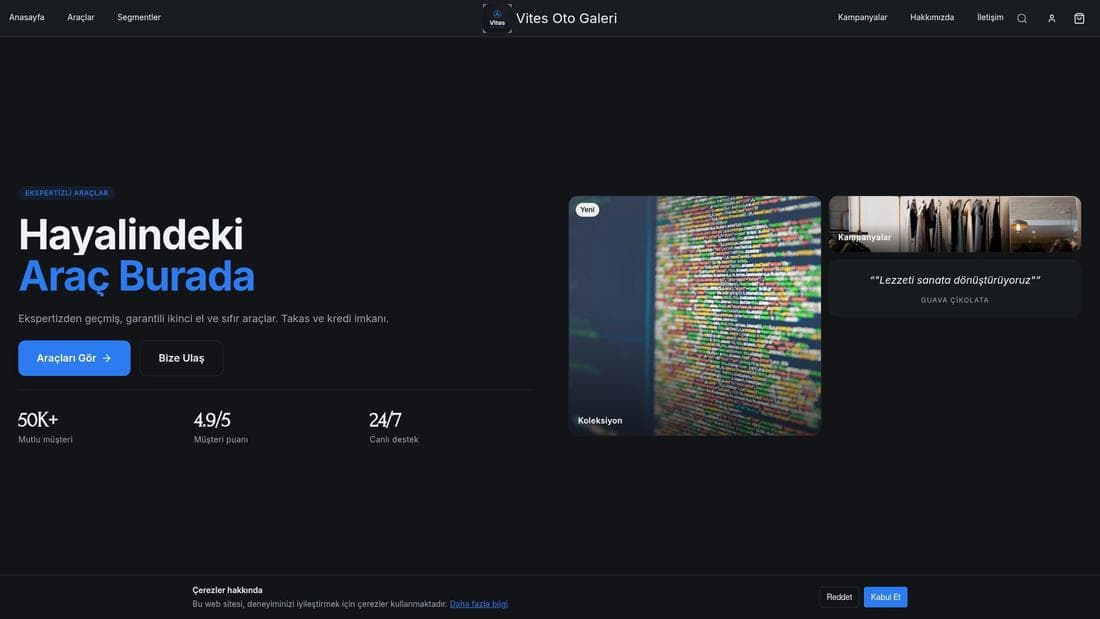Screen dimensions: 1100x619
Task: Click the Yeni badge on Koleksiyon card
Action: click(x=587, y=209)
